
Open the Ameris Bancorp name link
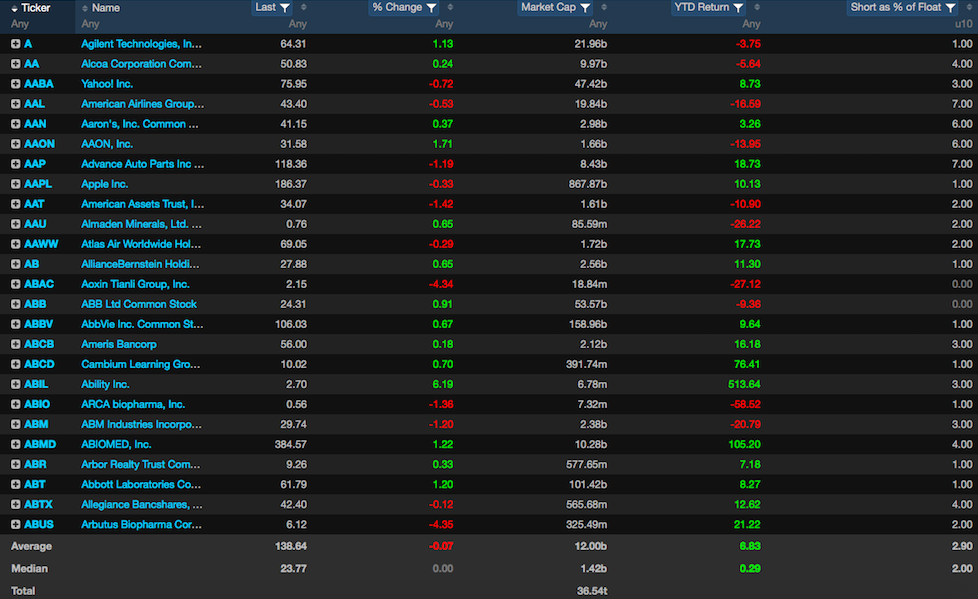119,344
